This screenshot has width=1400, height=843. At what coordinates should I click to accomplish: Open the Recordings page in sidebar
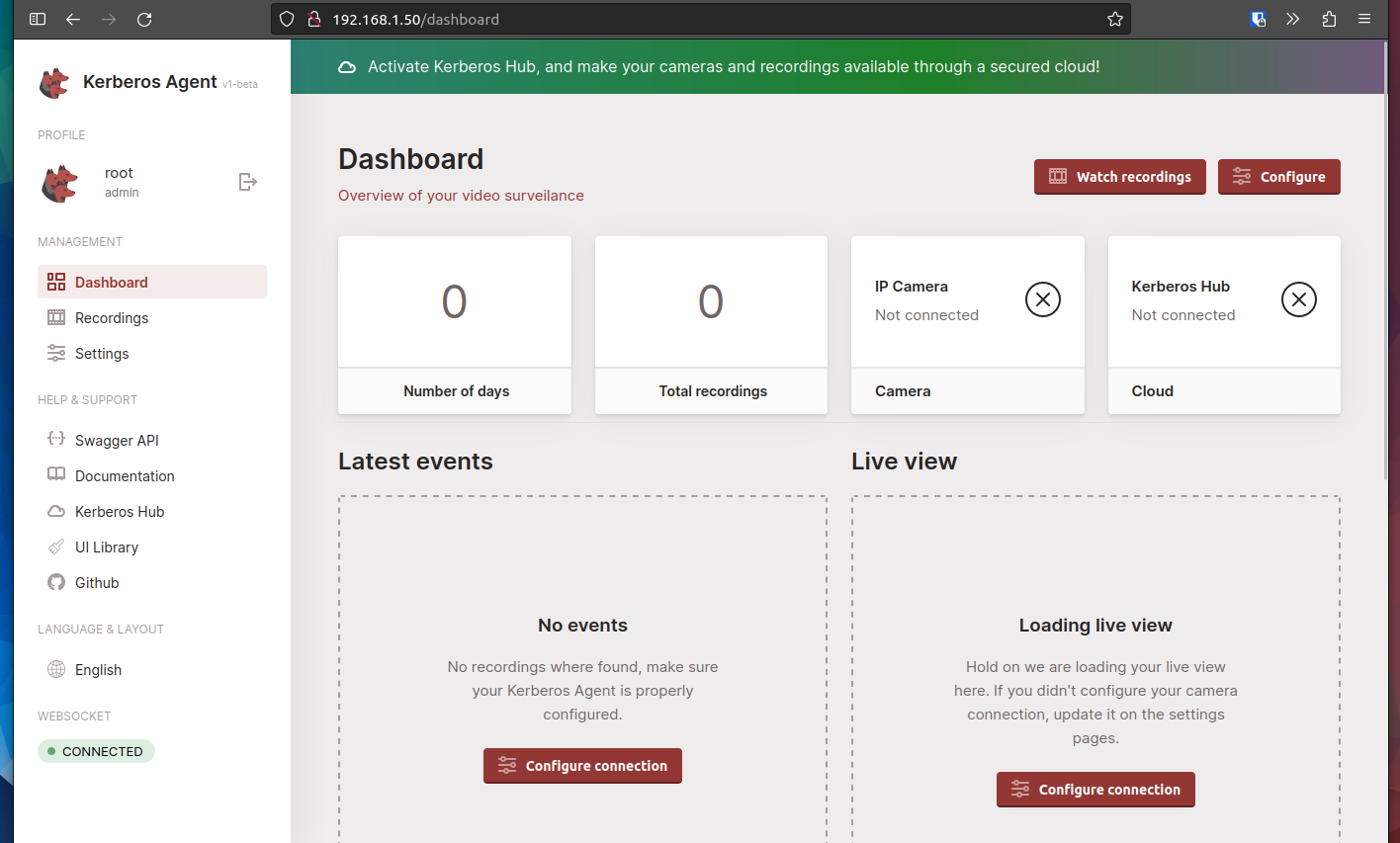(x=152, y=317)
